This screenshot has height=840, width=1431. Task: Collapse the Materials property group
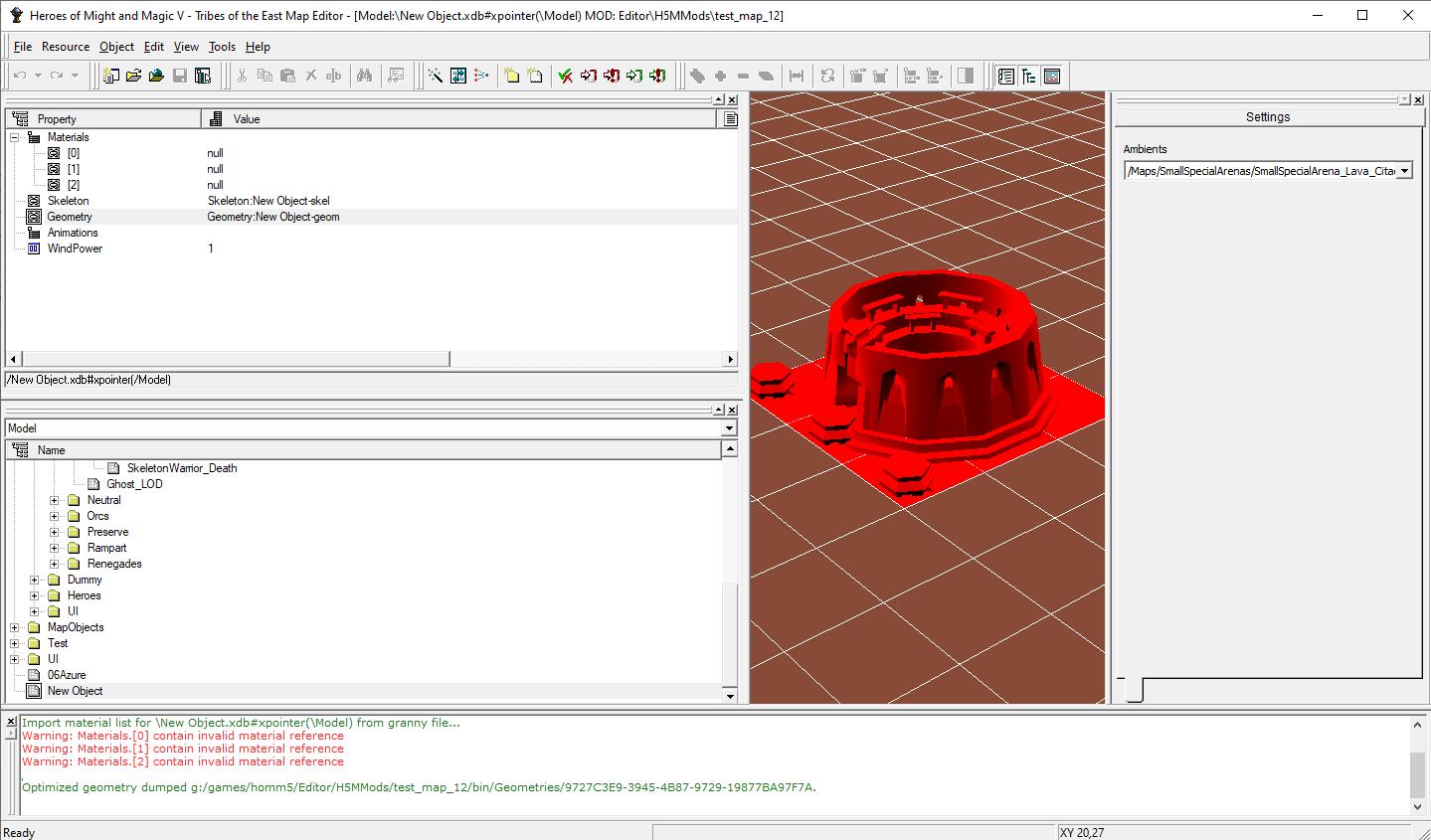coord(15,137)
